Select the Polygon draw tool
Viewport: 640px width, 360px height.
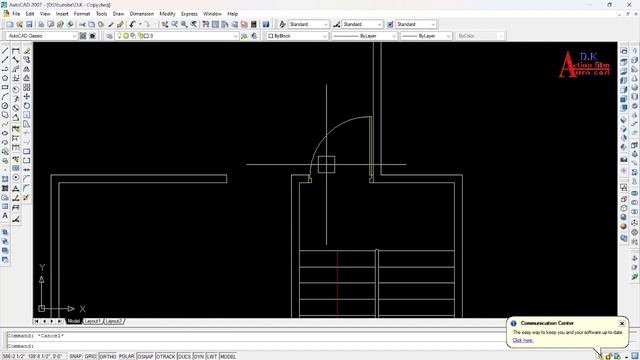point(5,78)
